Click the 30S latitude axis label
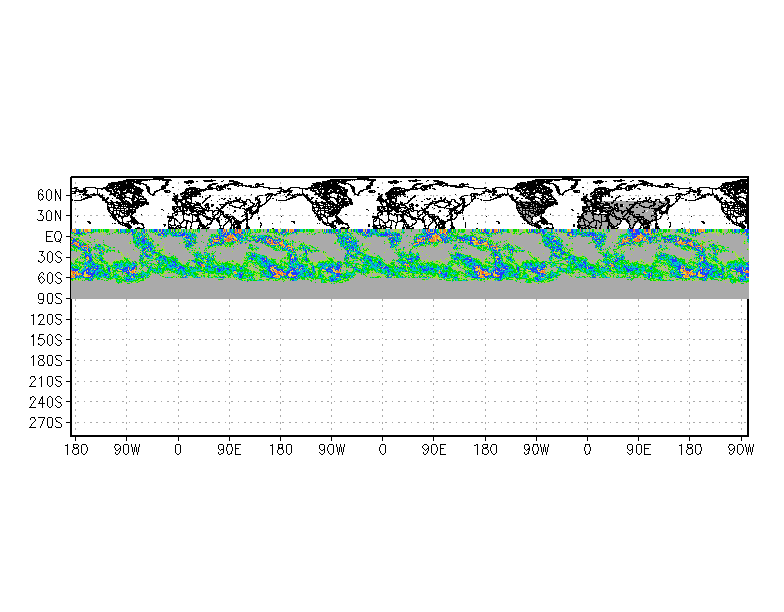784x612 pixels. click(50, 258)
